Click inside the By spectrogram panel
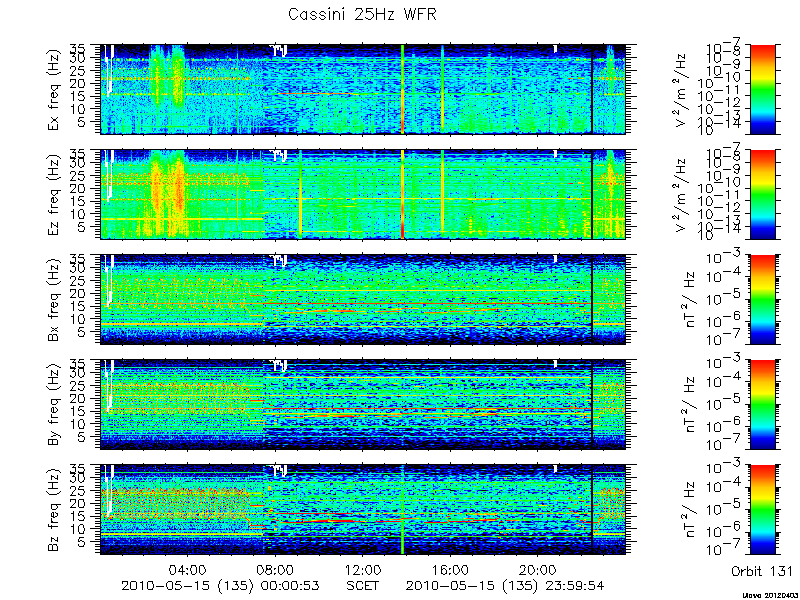The width and height of the screenshot is (800, 600). pos(363,405)
